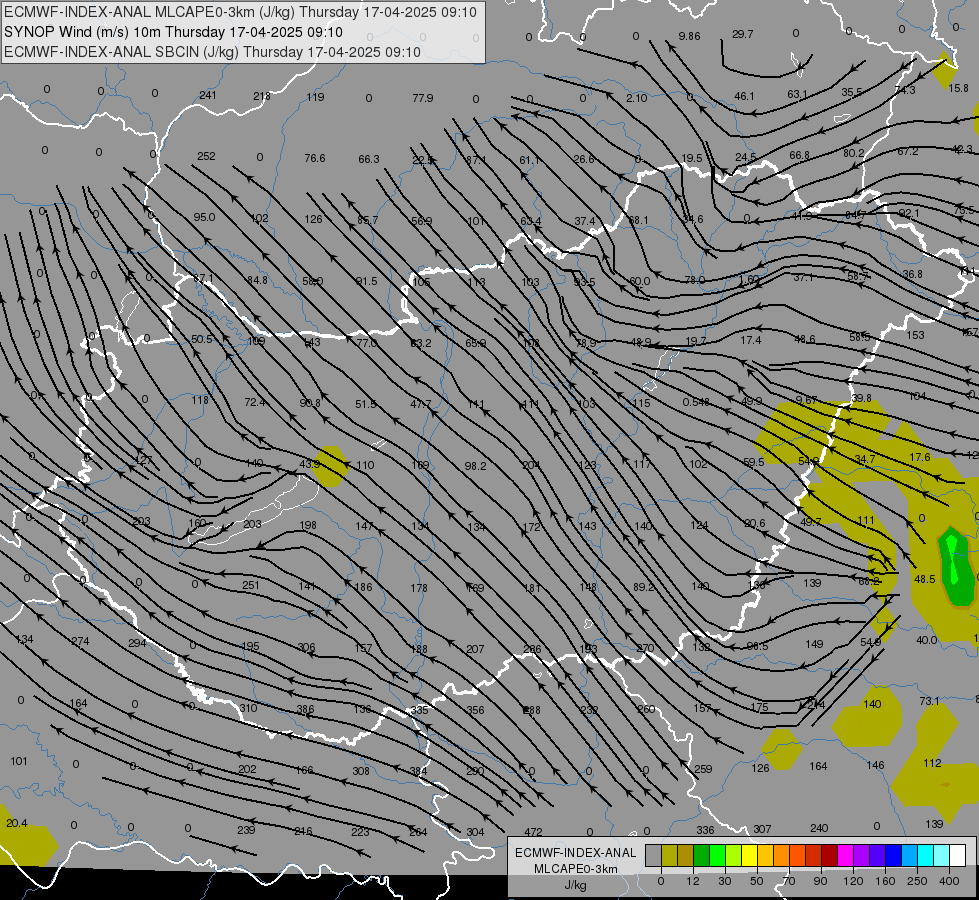The height and width of the screenshot is (900, 979).
Task: Click the value 153
Action: [x=915, y=335]
